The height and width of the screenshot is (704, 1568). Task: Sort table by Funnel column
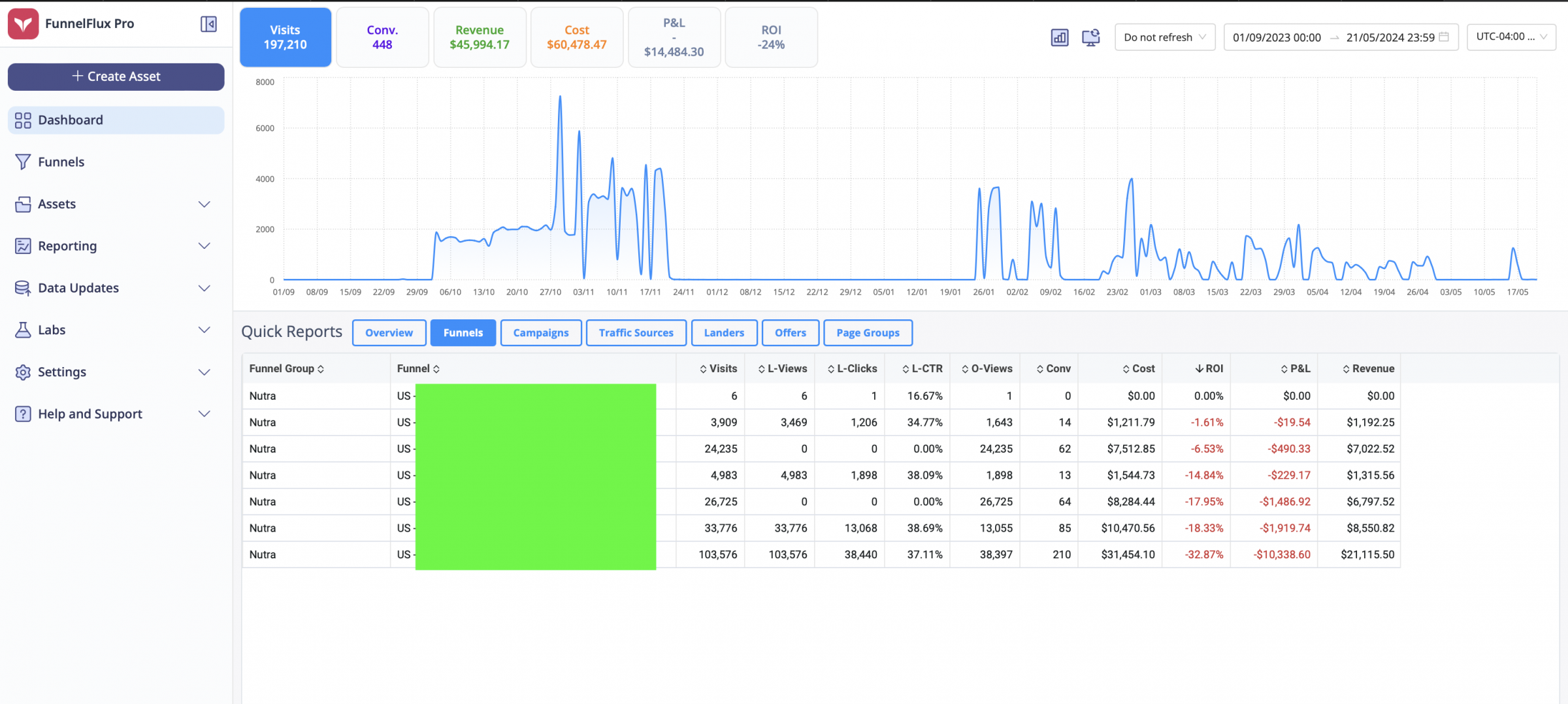(418, 369)
